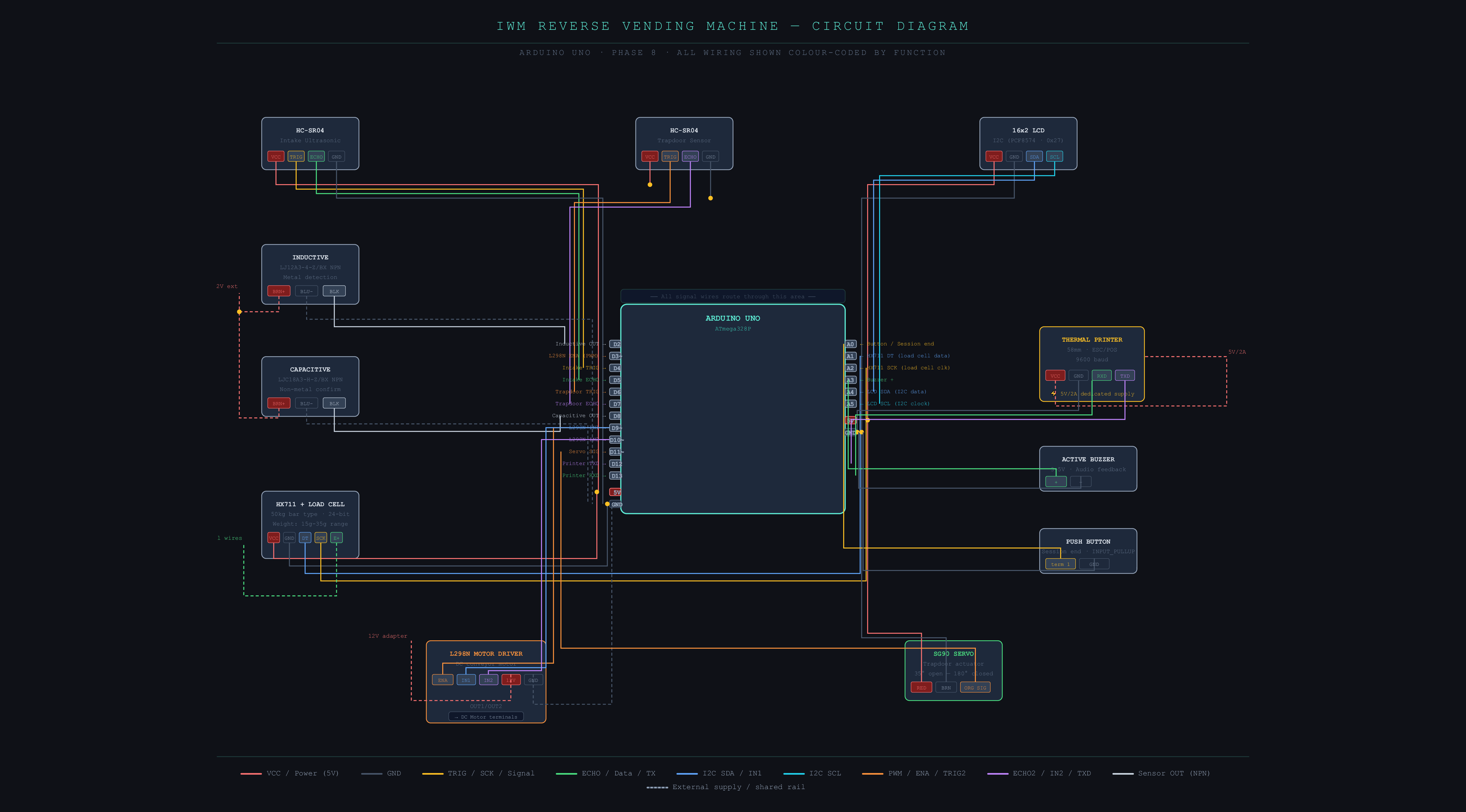Click Arduino analog pin A5
This screenshot has width=1466, height=812.
850,404
